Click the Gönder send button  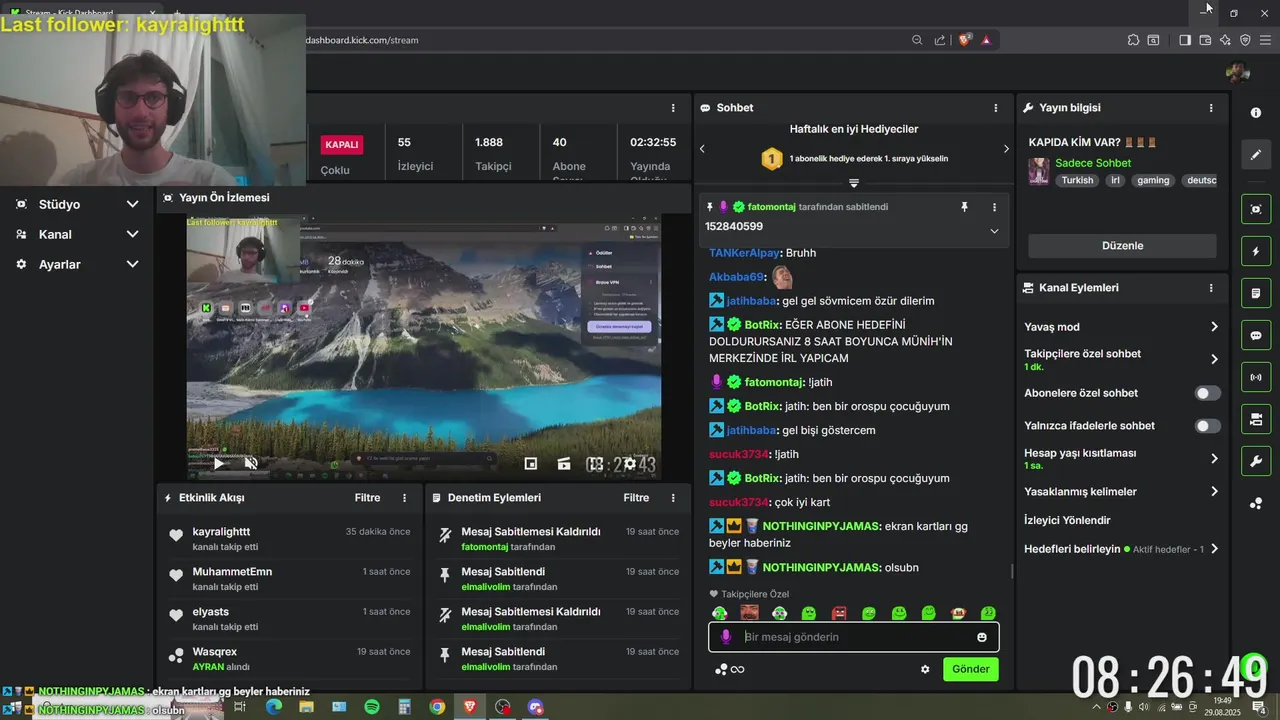(x=970, y=669)
